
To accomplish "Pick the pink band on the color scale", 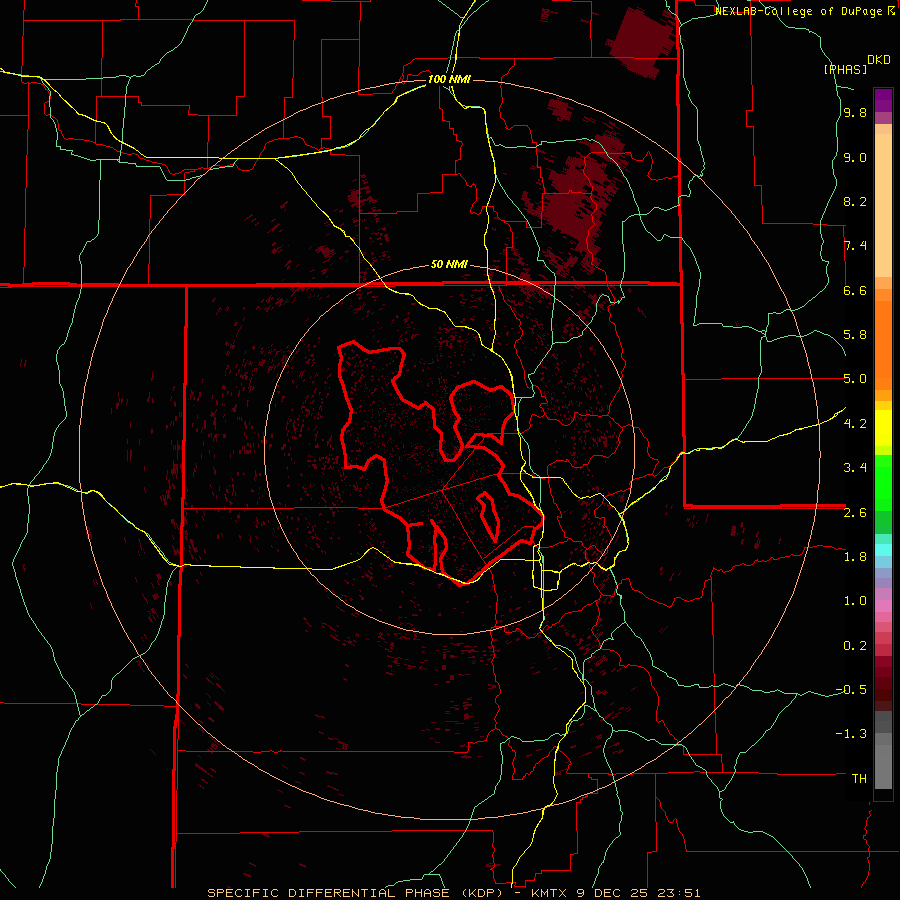I will coord(883,606).
